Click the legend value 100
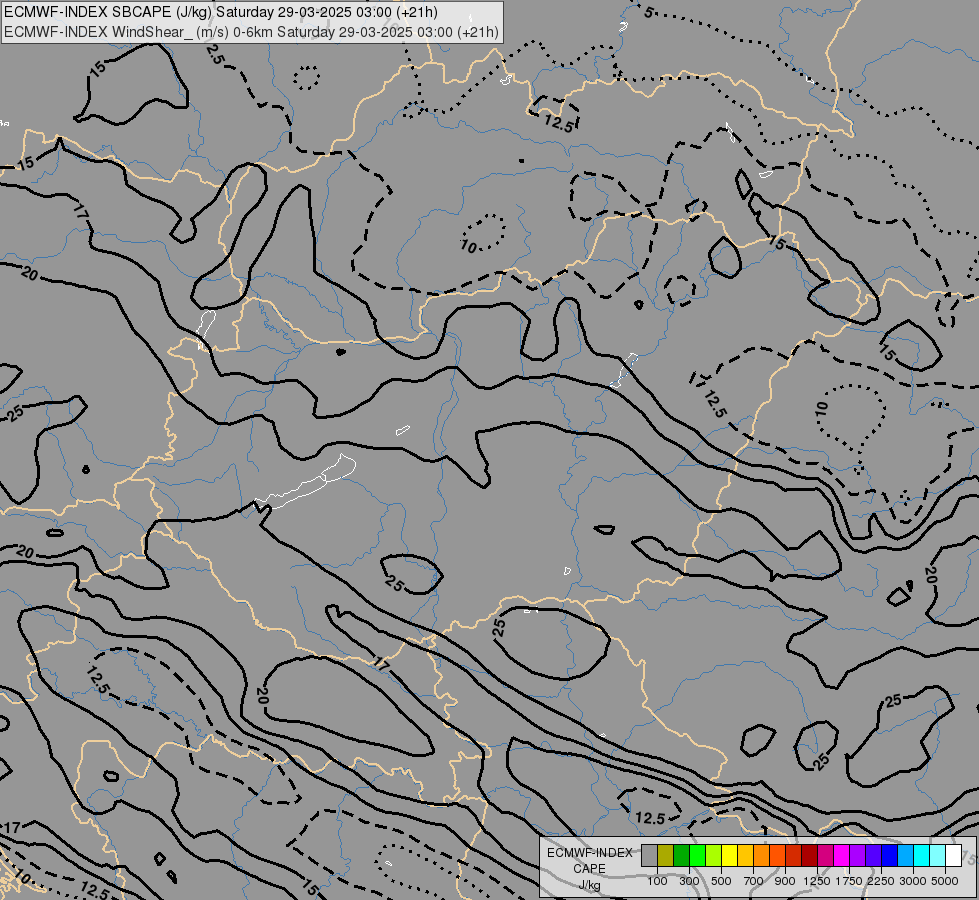 coord(657,881)
